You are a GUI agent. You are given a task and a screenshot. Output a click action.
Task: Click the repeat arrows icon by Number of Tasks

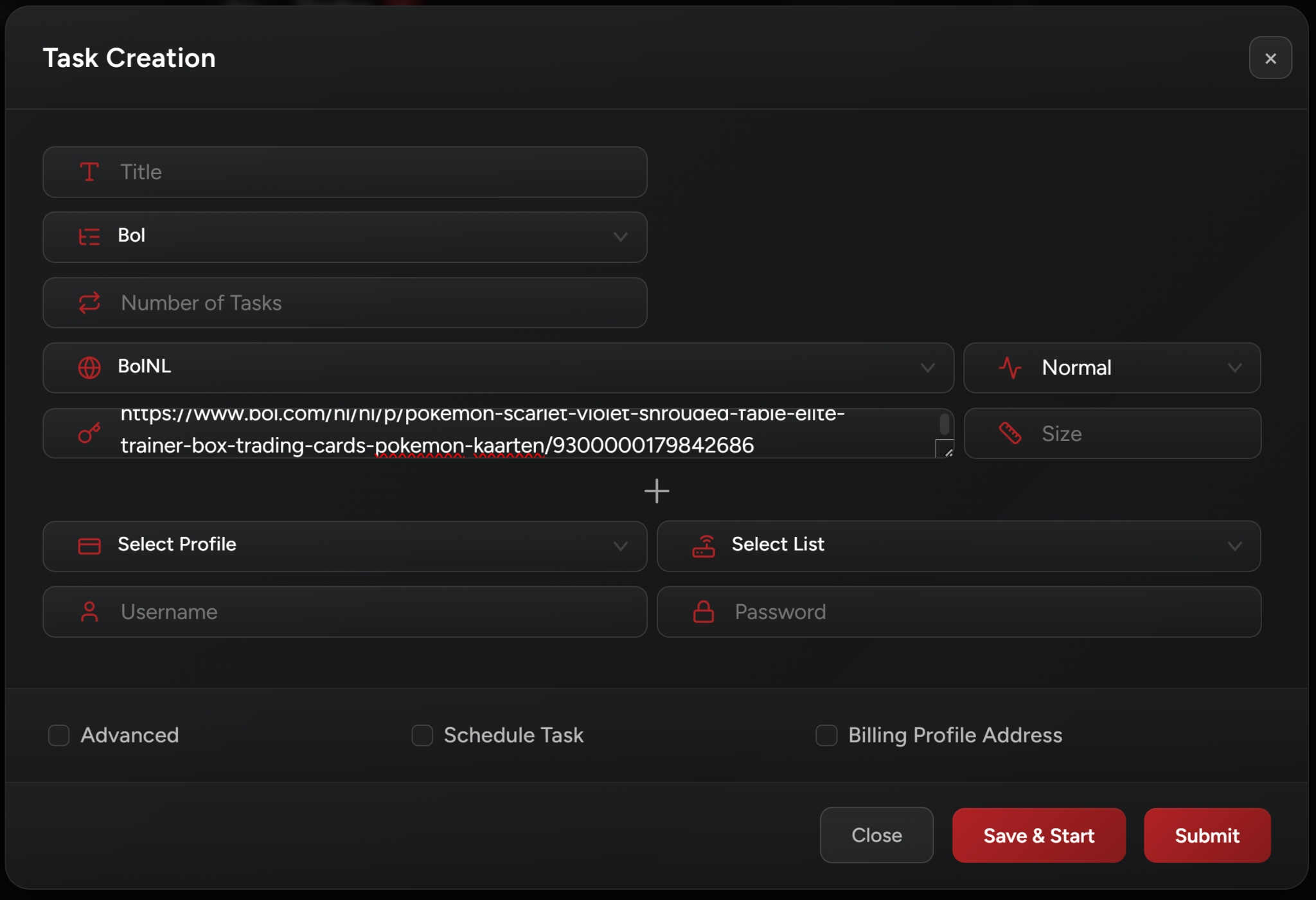click(x=89, y=303)
